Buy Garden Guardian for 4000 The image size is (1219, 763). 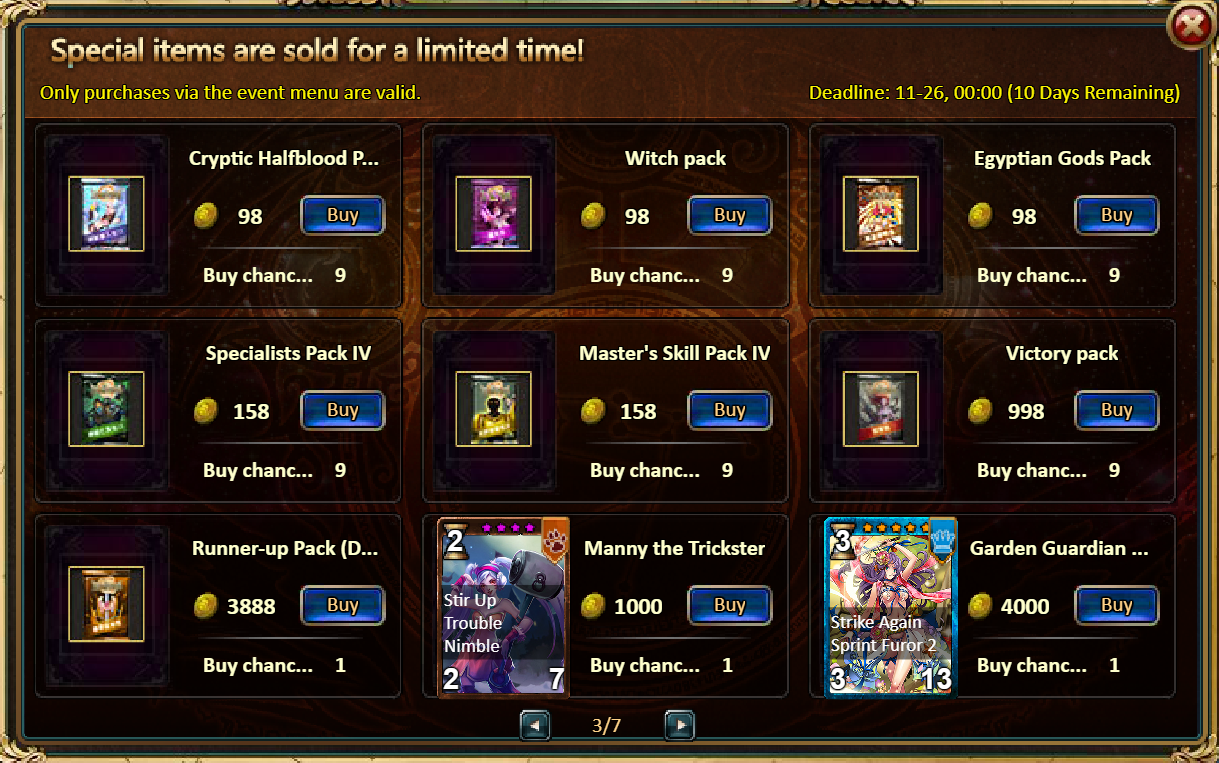click(x=1116, y=605)
